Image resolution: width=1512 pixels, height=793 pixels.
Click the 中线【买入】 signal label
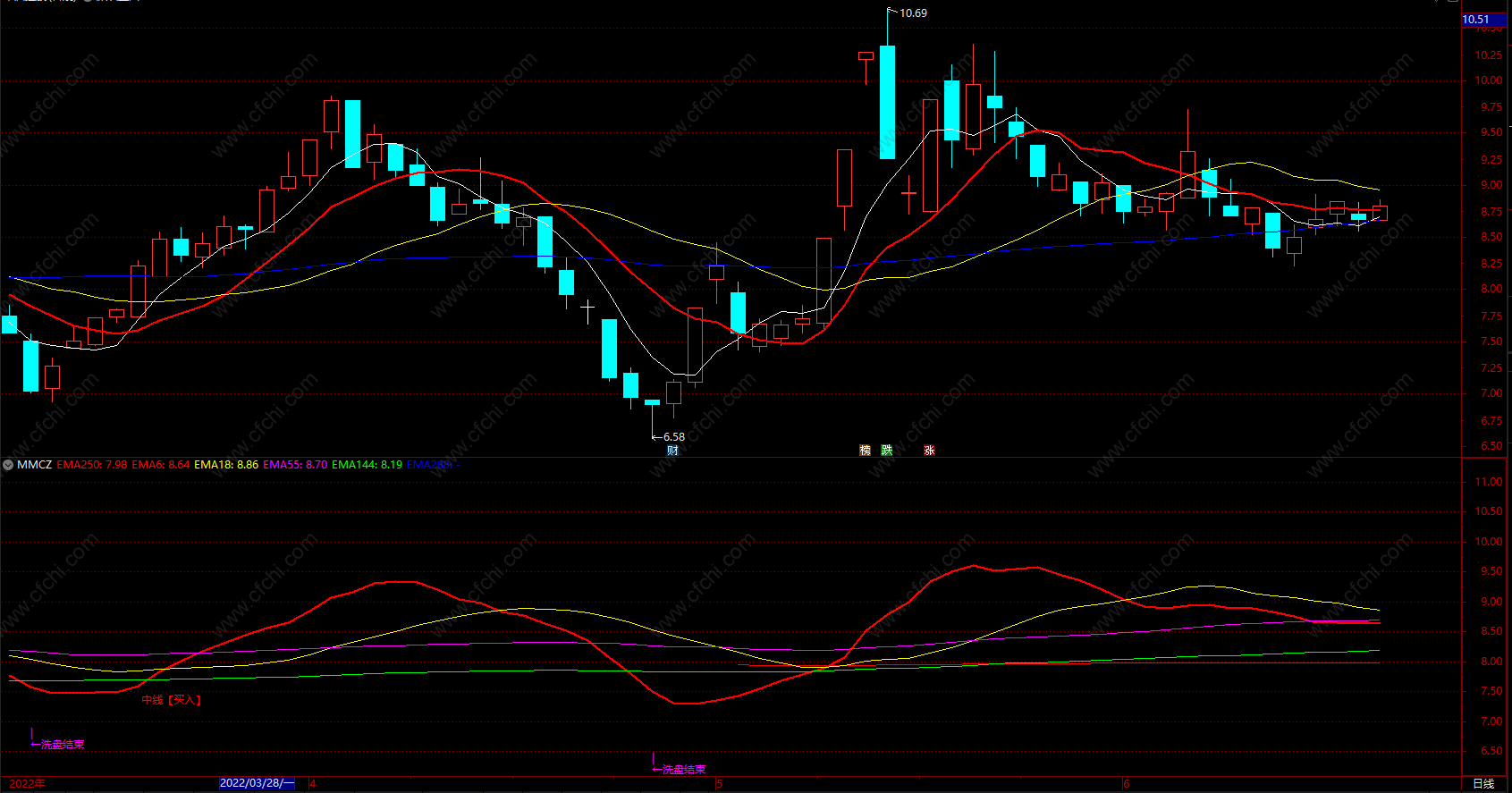click(x=172, y=700)
